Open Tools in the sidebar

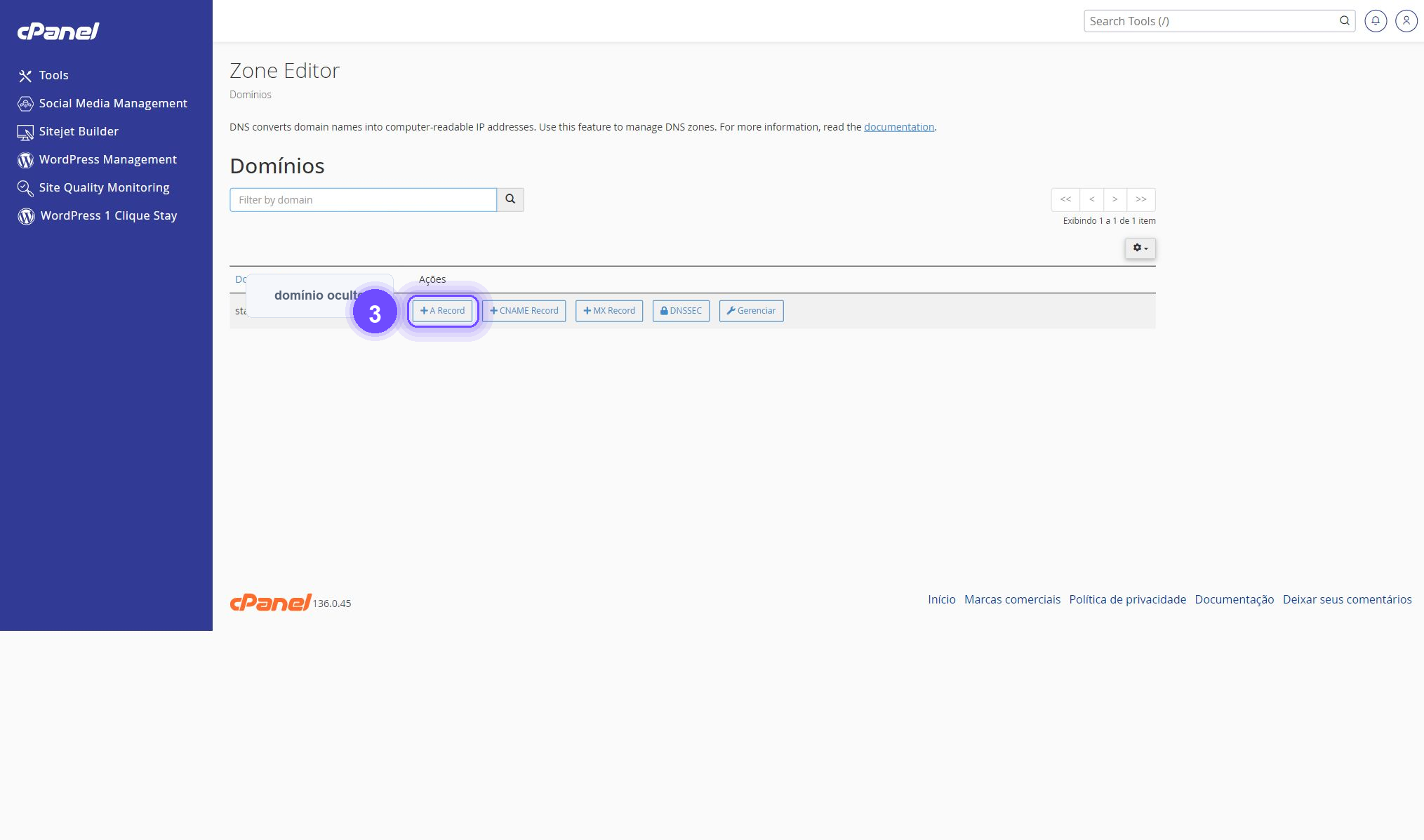[44, 76]
